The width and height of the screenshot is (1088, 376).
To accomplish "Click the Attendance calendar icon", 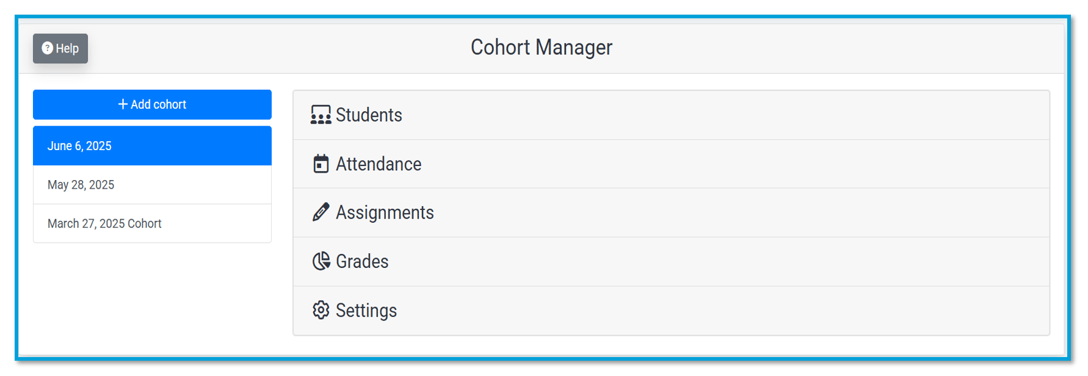I will (321, 164).
